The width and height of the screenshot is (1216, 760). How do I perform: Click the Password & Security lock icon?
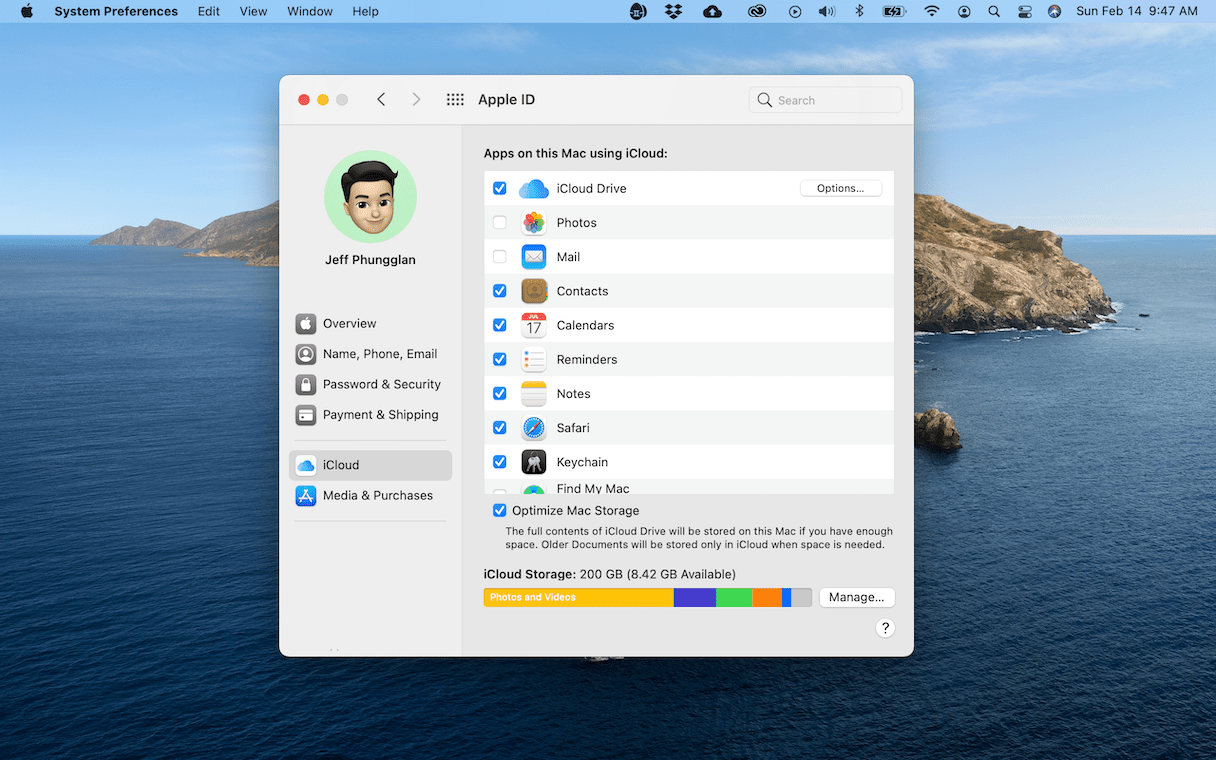[306, 384]
